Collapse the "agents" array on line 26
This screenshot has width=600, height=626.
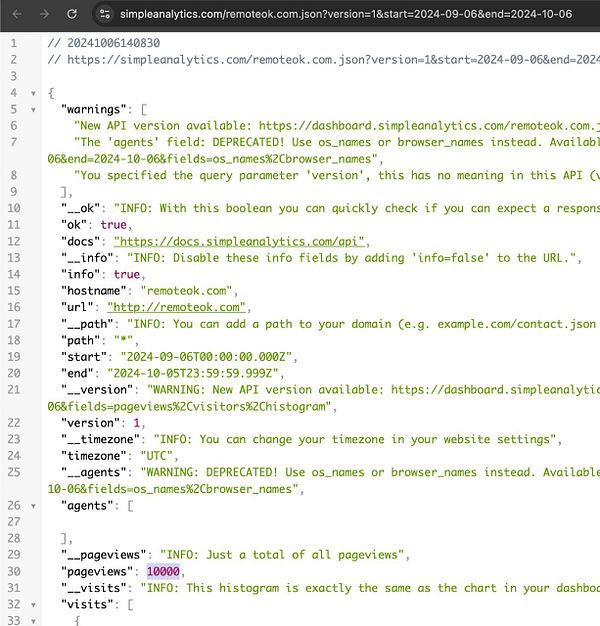[34, 506]
